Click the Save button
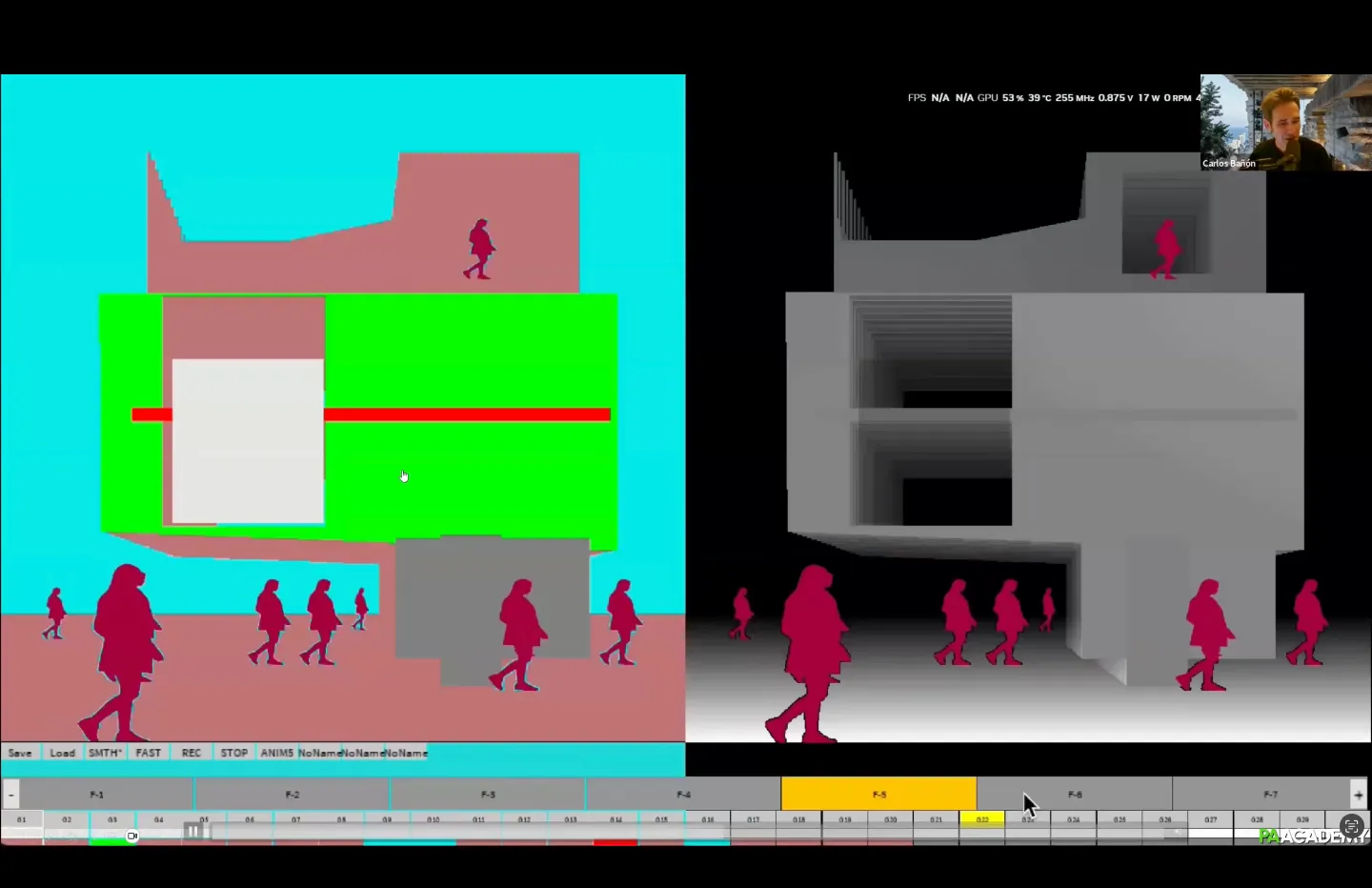 click(x=20, y=753)
